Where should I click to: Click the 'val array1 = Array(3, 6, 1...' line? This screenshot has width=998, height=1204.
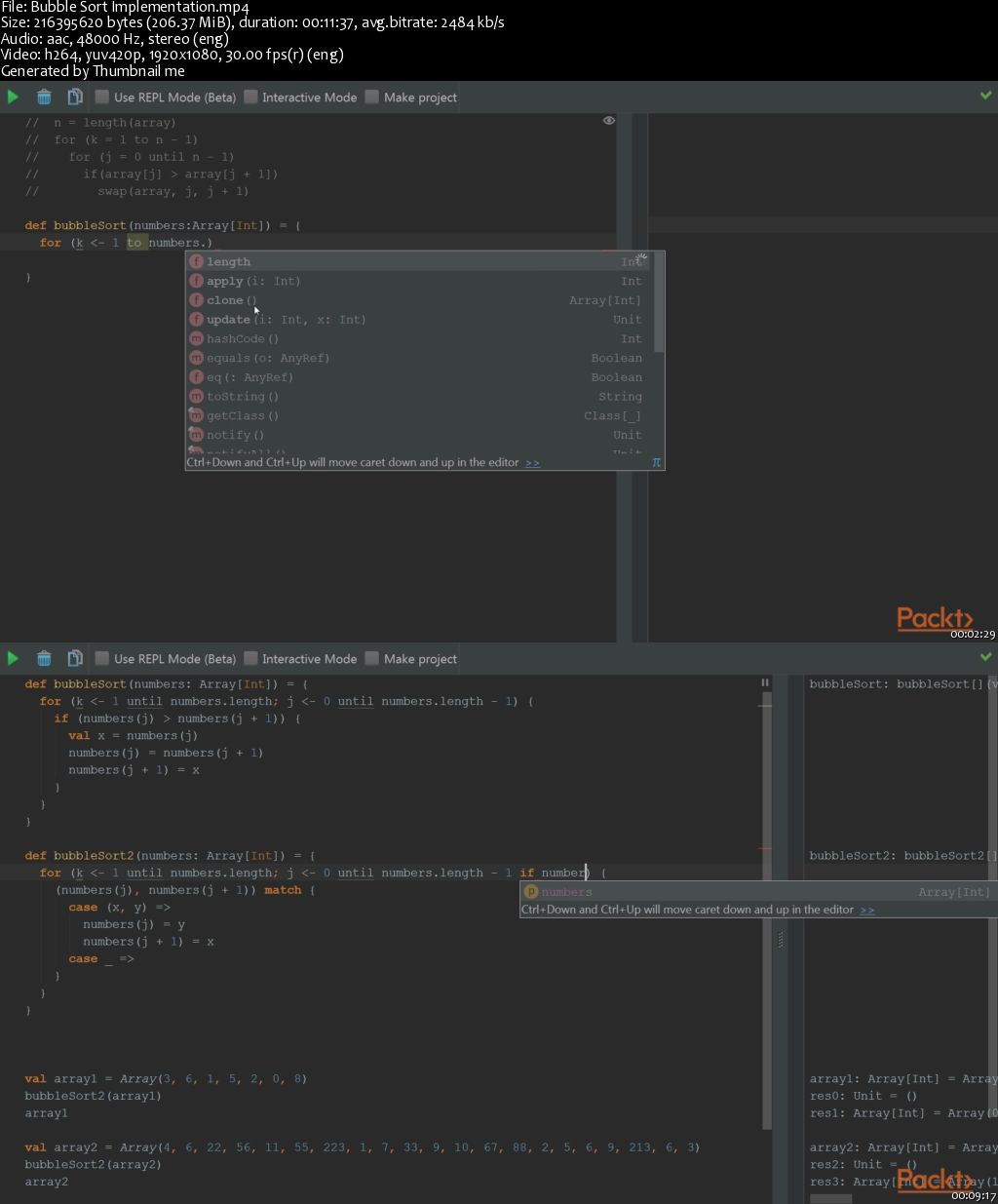click(x=166, y=1078)
